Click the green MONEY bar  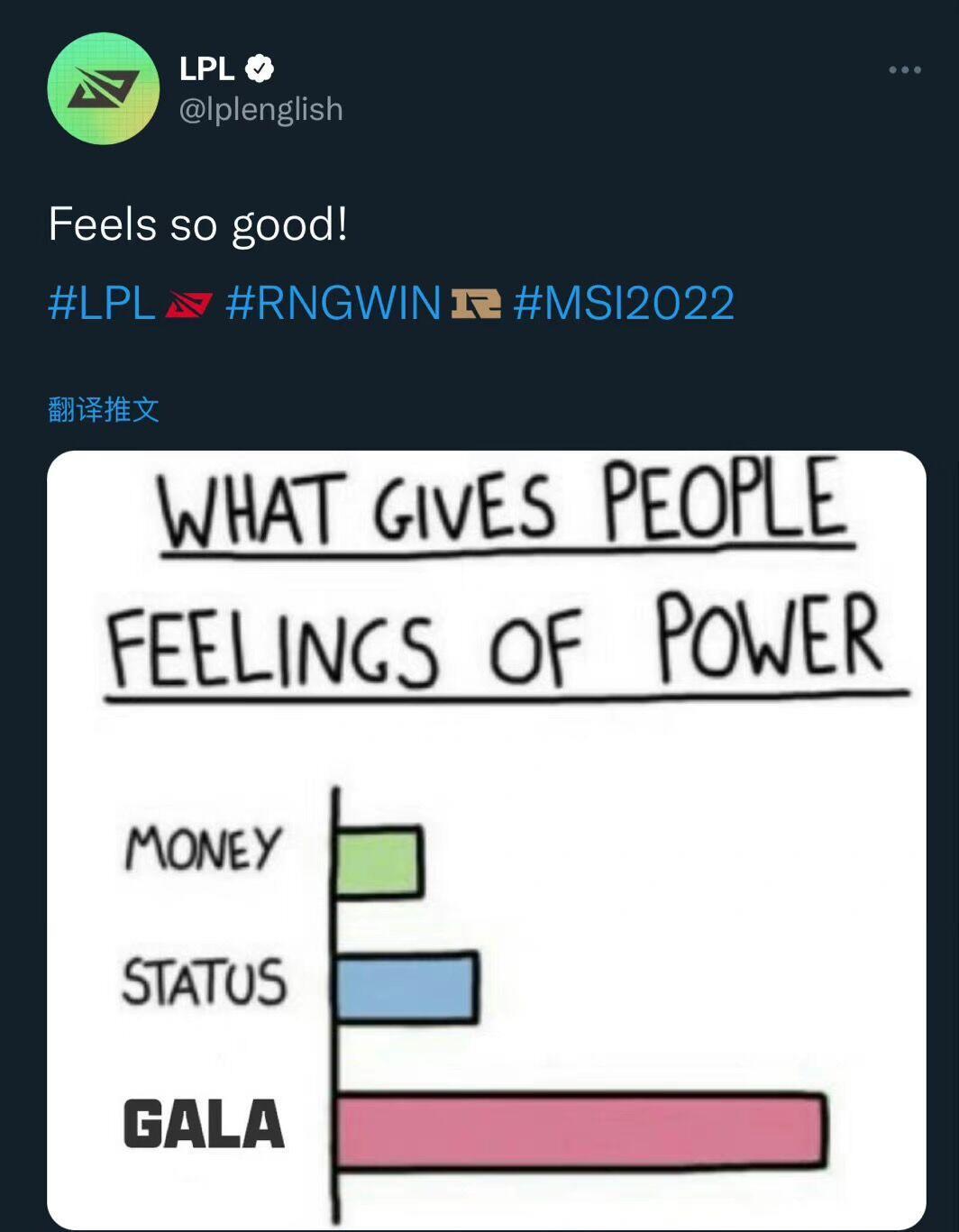[378, 862]
